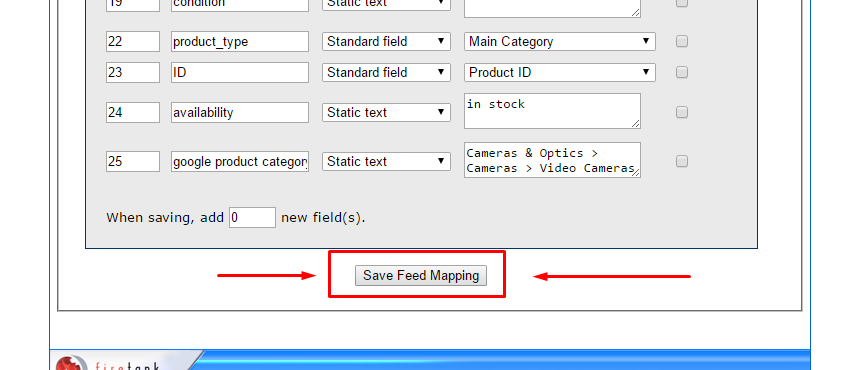The width and height of the screenshot is (858, 370).
Task: Open the Product ID dropdown
Action: pyautogui.click(x=560, y=72)
